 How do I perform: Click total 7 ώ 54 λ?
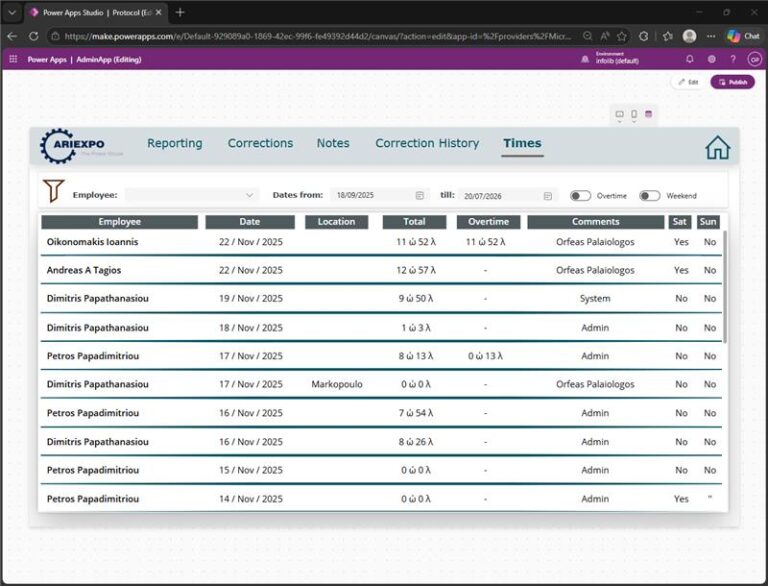click(416, 413)
